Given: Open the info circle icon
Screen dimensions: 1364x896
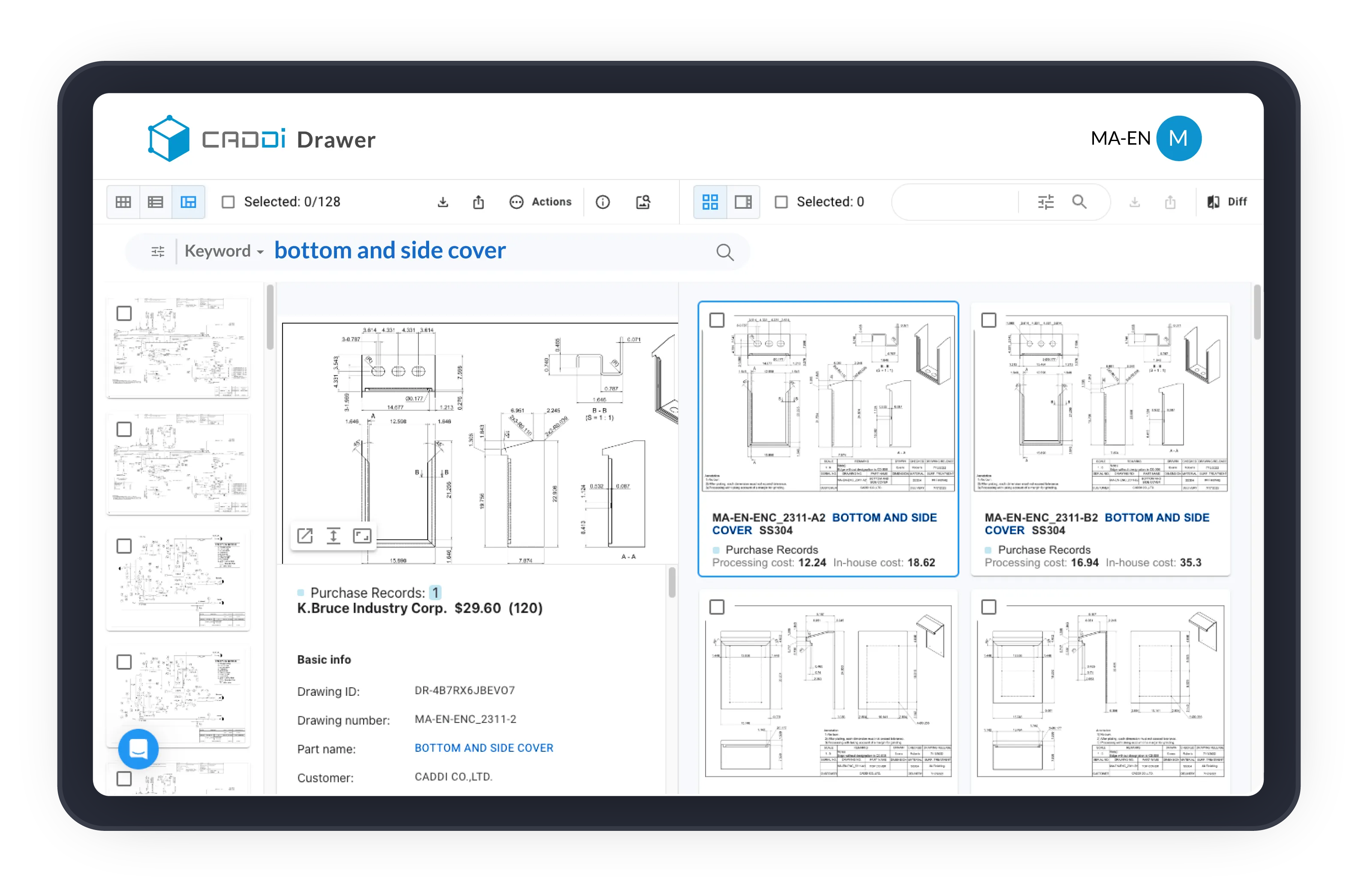Looking at the screenshot, I should pos(602,202).
